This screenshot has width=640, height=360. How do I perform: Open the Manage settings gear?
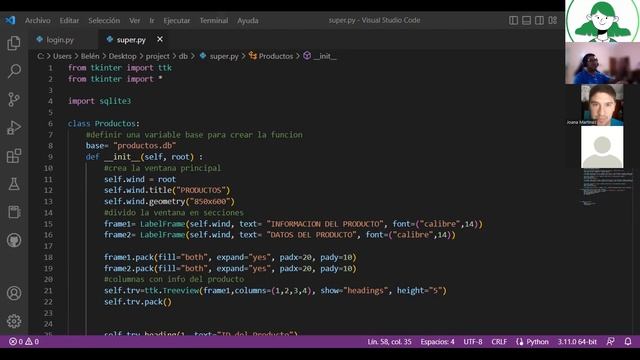[x=14, y=321]
